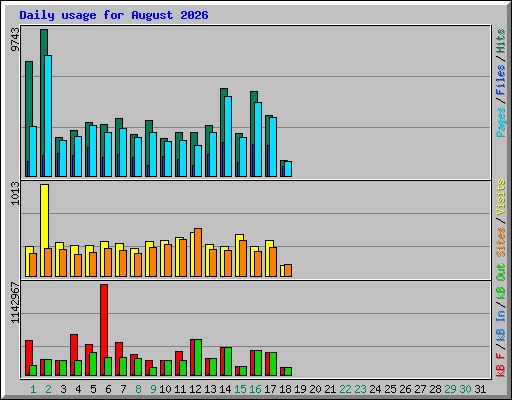Click day 28 on the axis
The width and height of the screenshot is (512, 400).
pyautogui.click(x=435, y=389)
